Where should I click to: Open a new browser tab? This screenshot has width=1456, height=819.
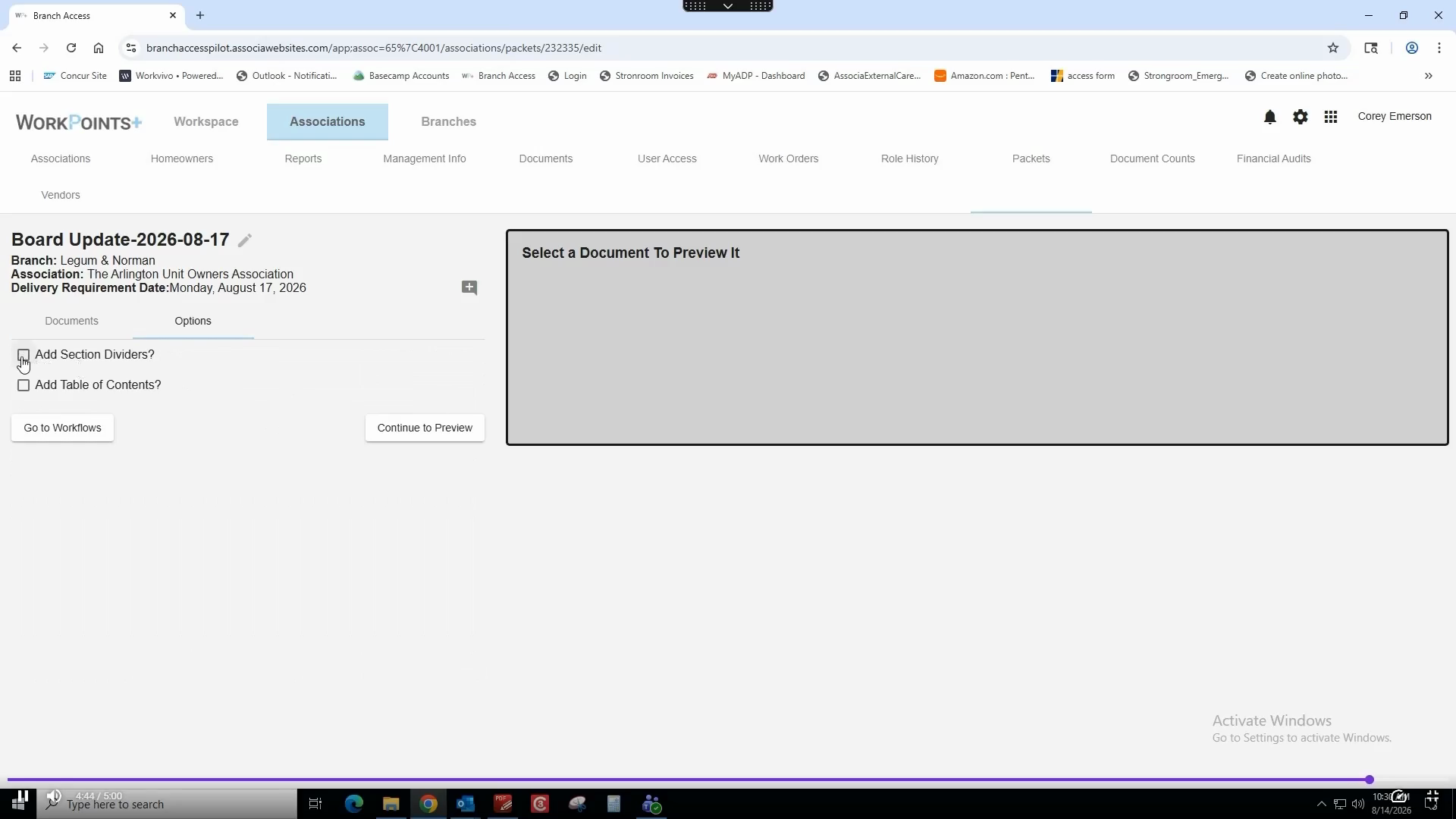click(200, 15)
